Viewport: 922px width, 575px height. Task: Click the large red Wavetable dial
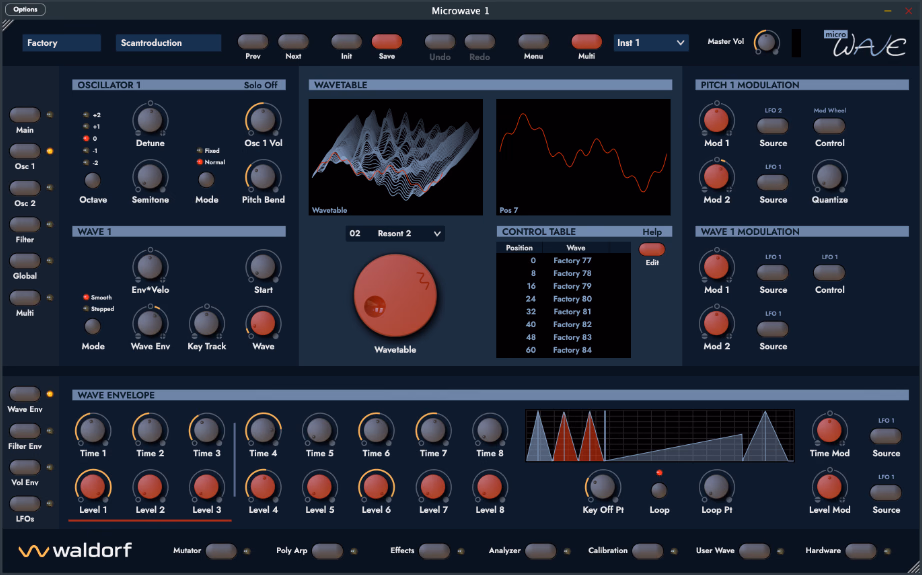pyautogui.click(x=395, y=296)
